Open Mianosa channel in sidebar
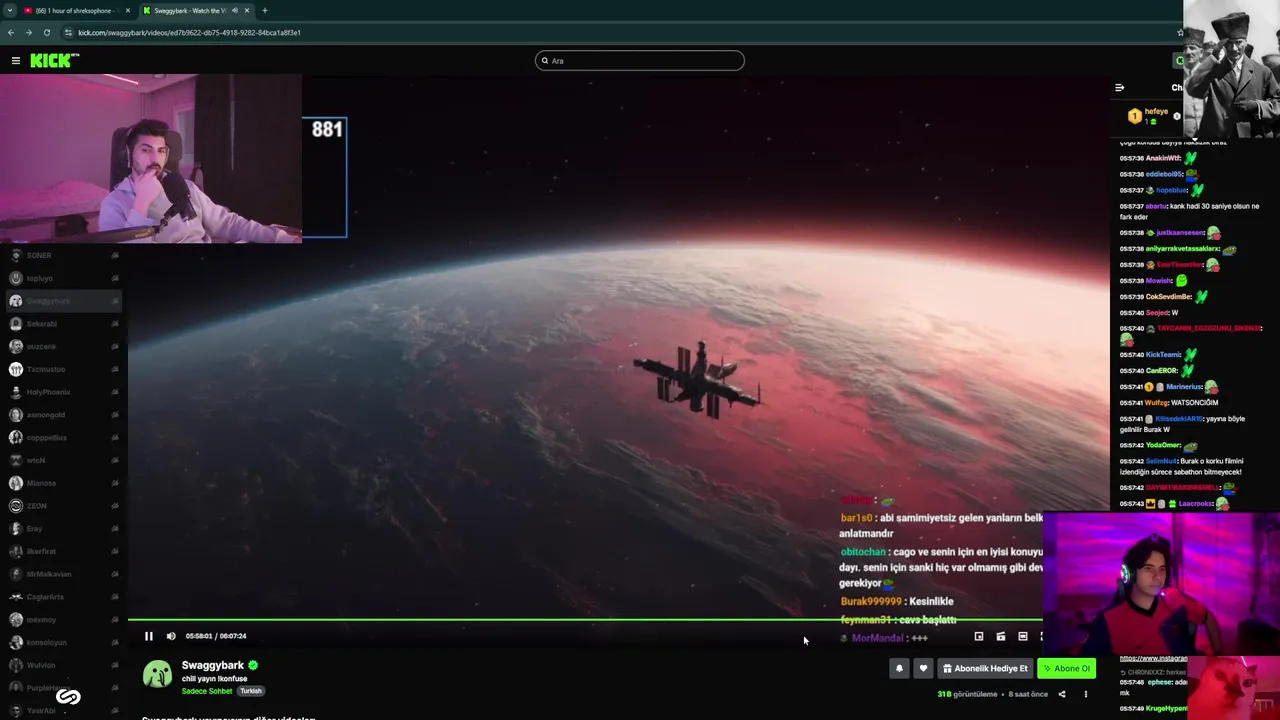1280x720 pixels. (63, 483)
